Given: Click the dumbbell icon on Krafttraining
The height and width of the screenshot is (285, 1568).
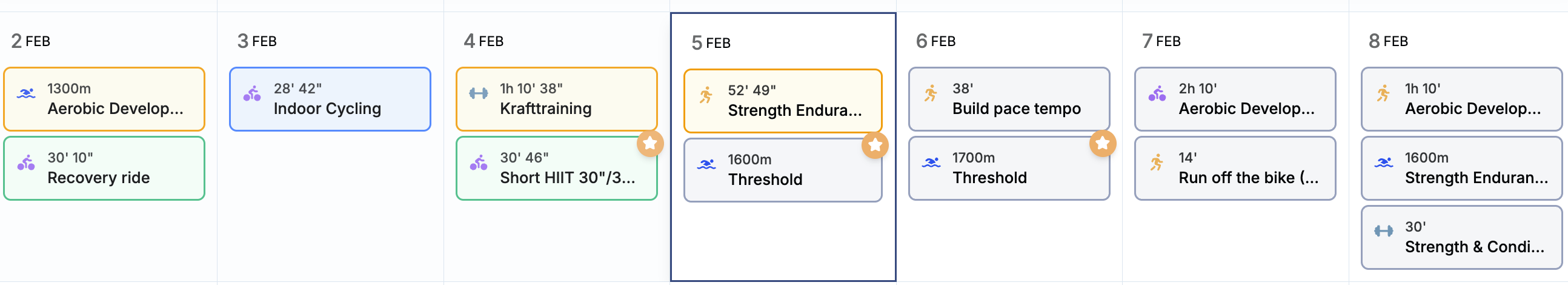Looking at the screenshot, I should click(479, 93).
